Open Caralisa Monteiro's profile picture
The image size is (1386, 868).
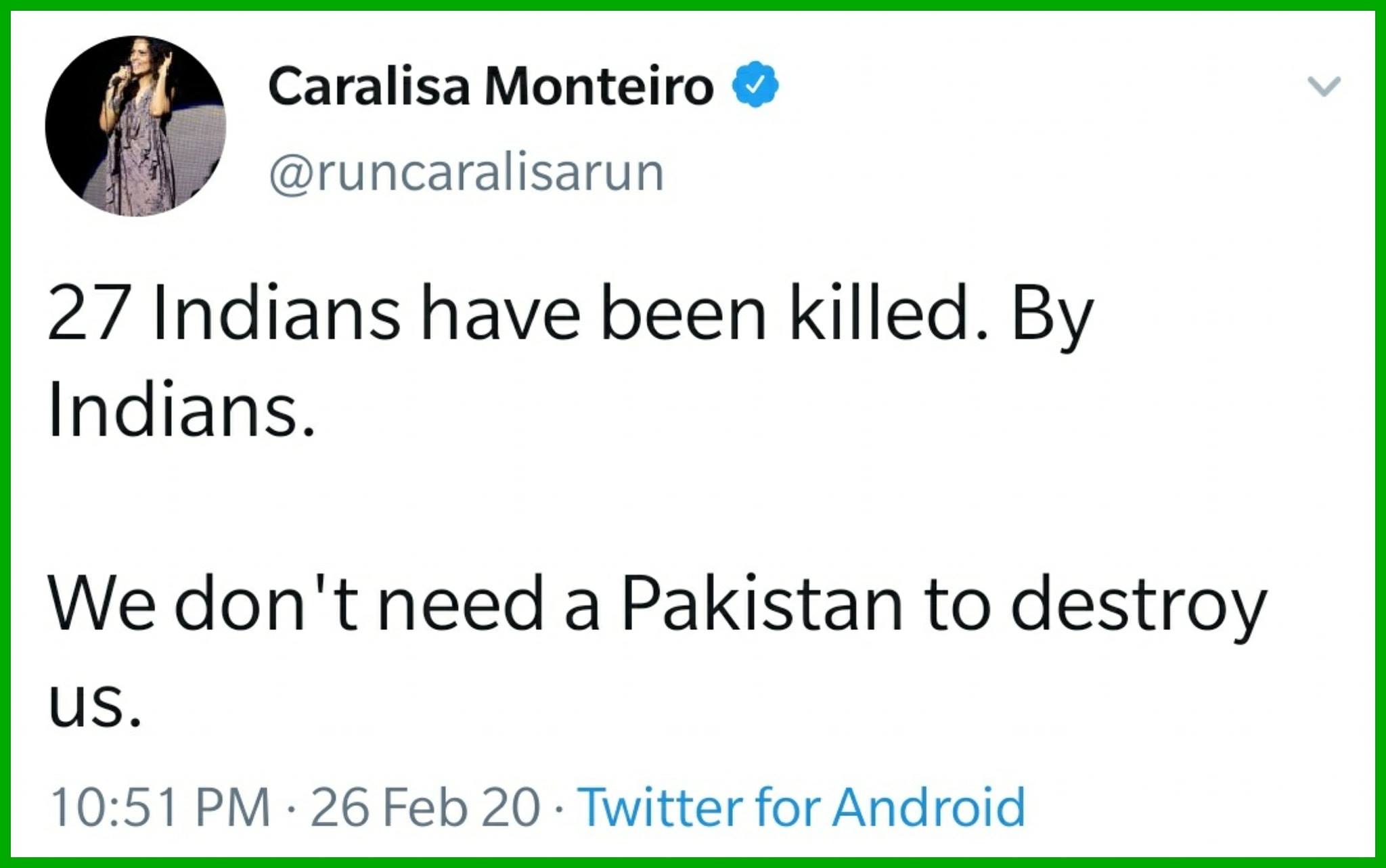coord(135,127)
